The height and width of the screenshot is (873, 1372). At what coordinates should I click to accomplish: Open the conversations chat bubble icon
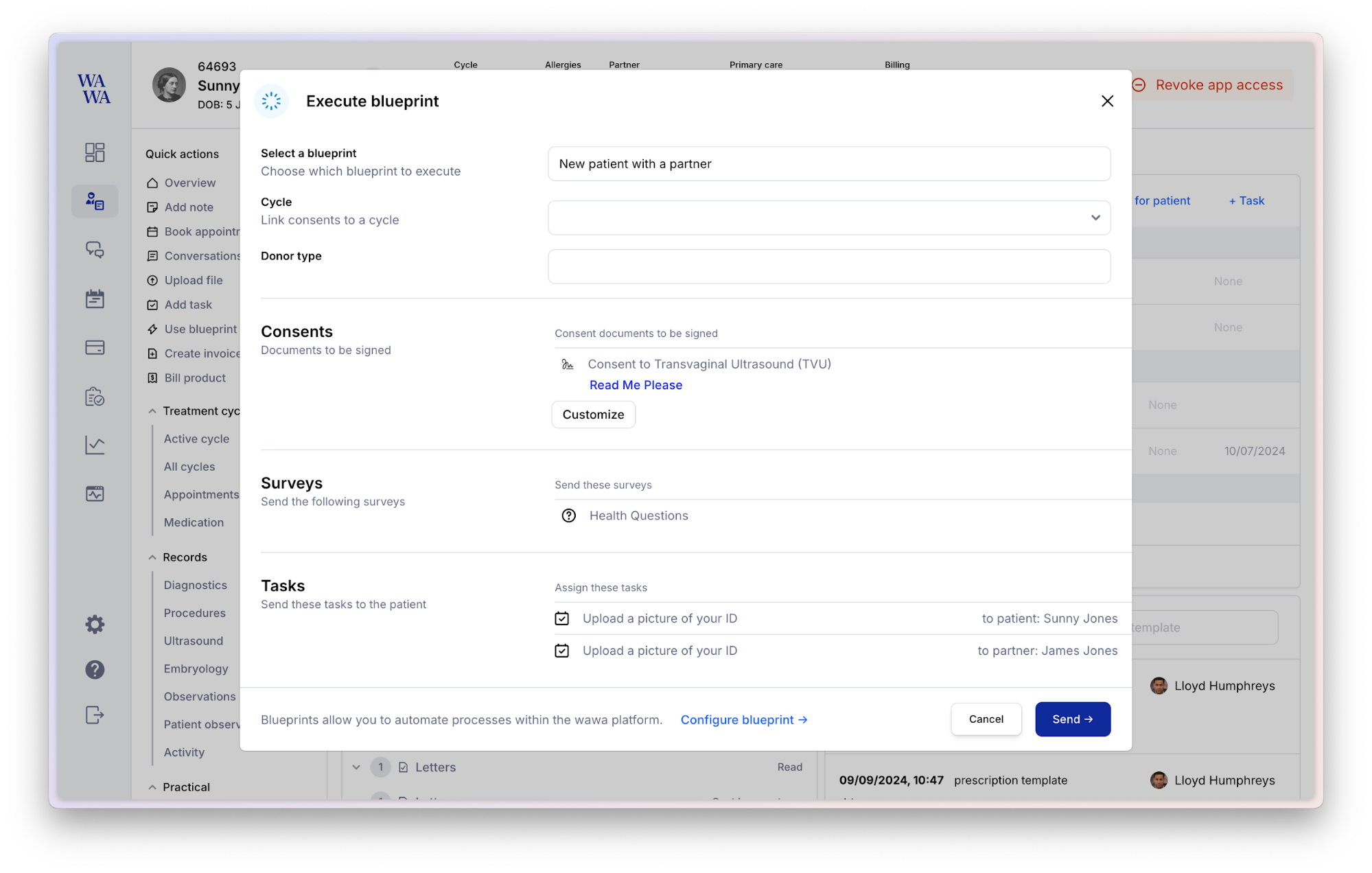point(95,250)
